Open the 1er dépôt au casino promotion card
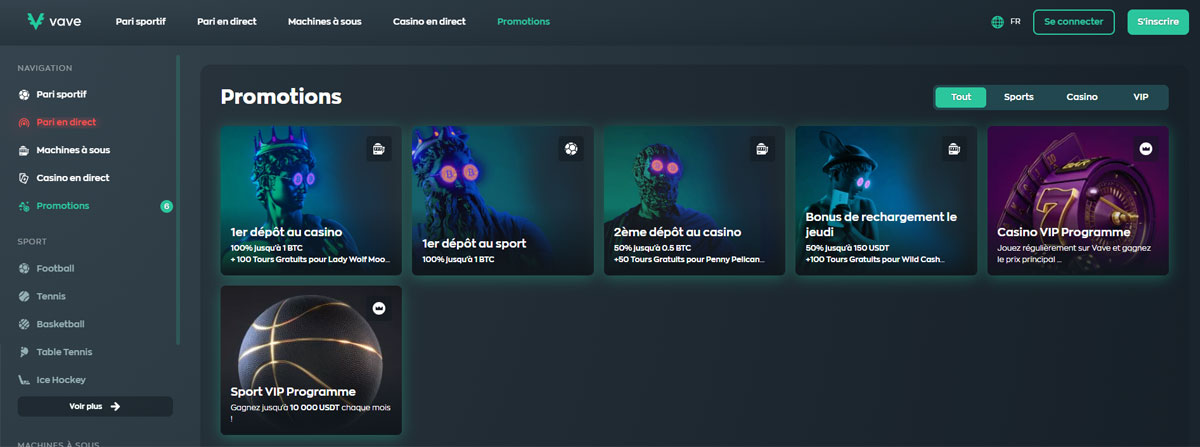This screenshot has width=1200, height=447. point(311,201)
